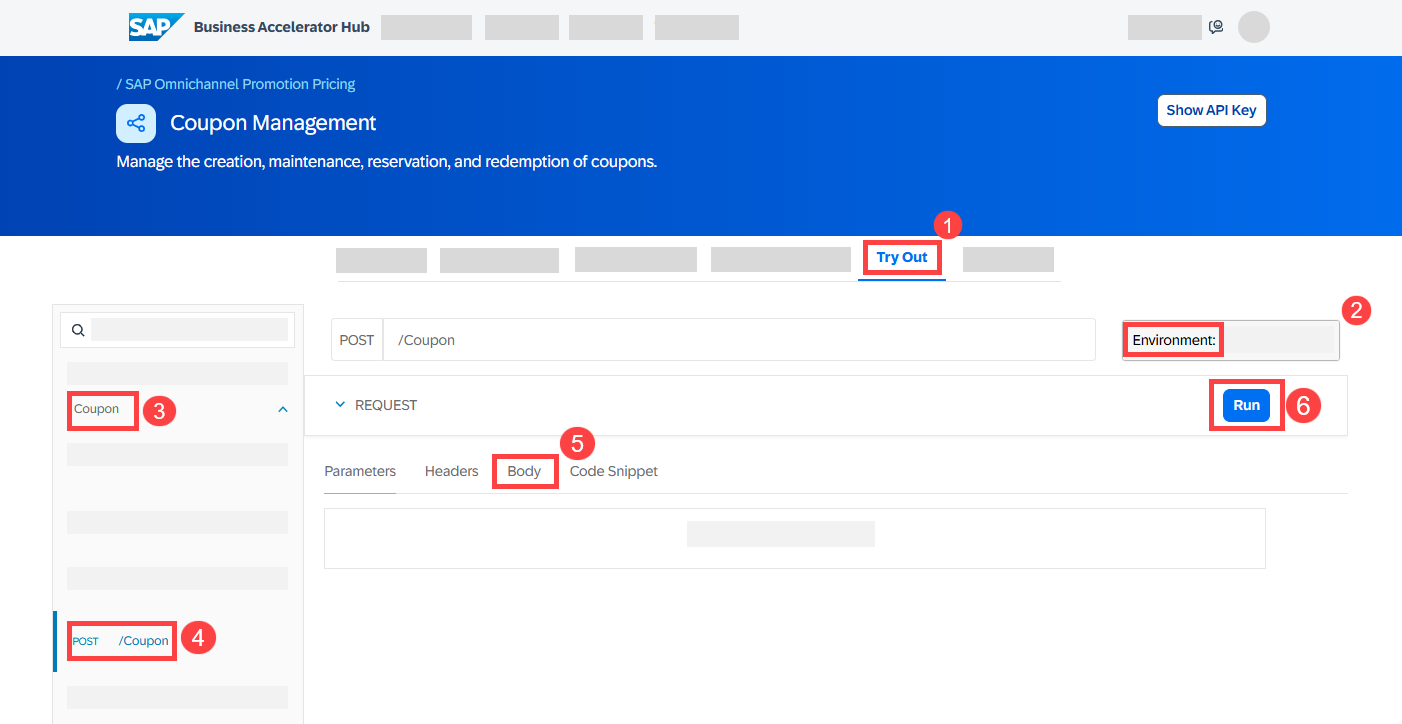Select the Coupon group in the sidebar

[97, 409]
